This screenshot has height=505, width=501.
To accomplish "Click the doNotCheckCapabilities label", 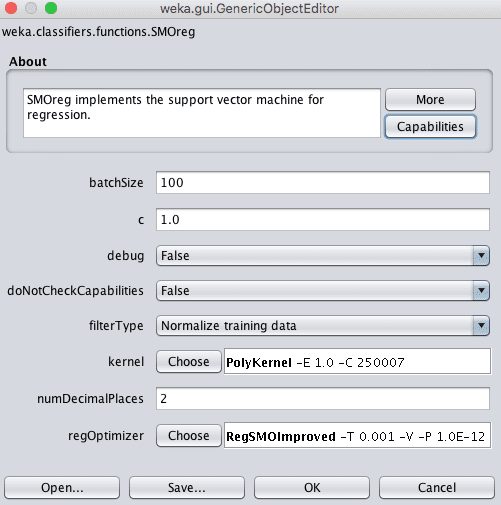I will pos(75,291).
